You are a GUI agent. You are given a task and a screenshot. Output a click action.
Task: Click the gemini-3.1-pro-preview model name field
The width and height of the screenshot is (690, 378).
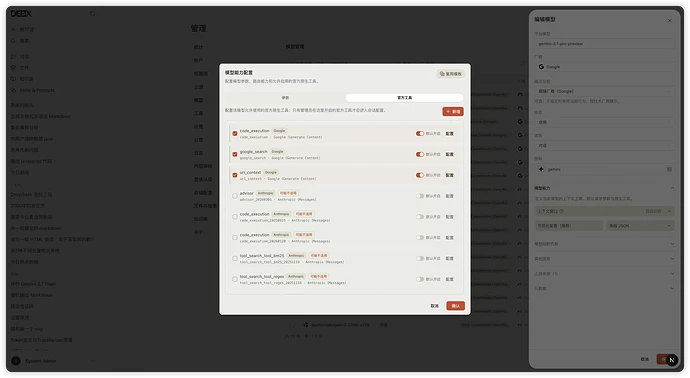604,44
